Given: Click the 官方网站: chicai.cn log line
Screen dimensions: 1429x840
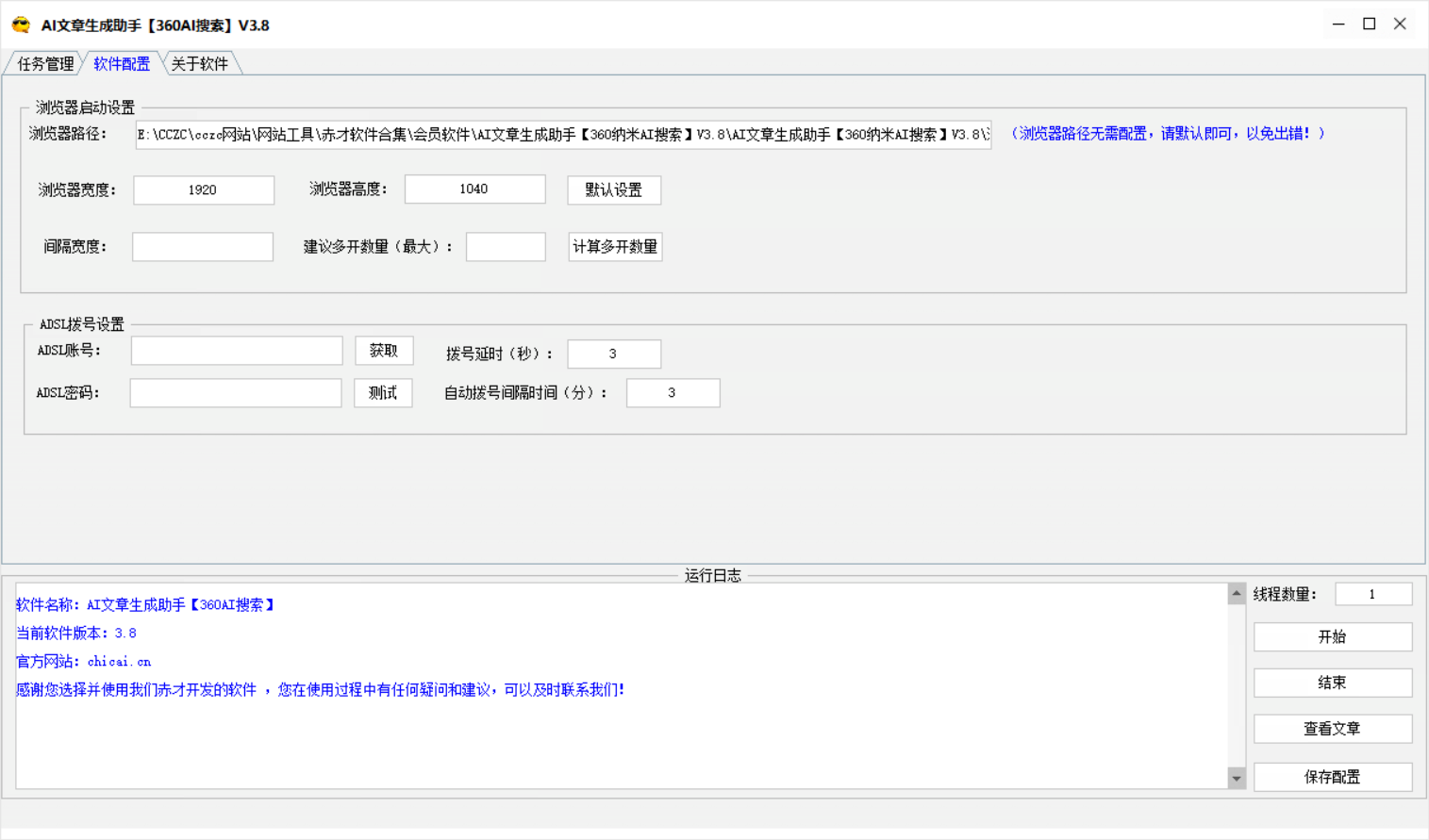Looking at the screenshot, I should [84, 662].
